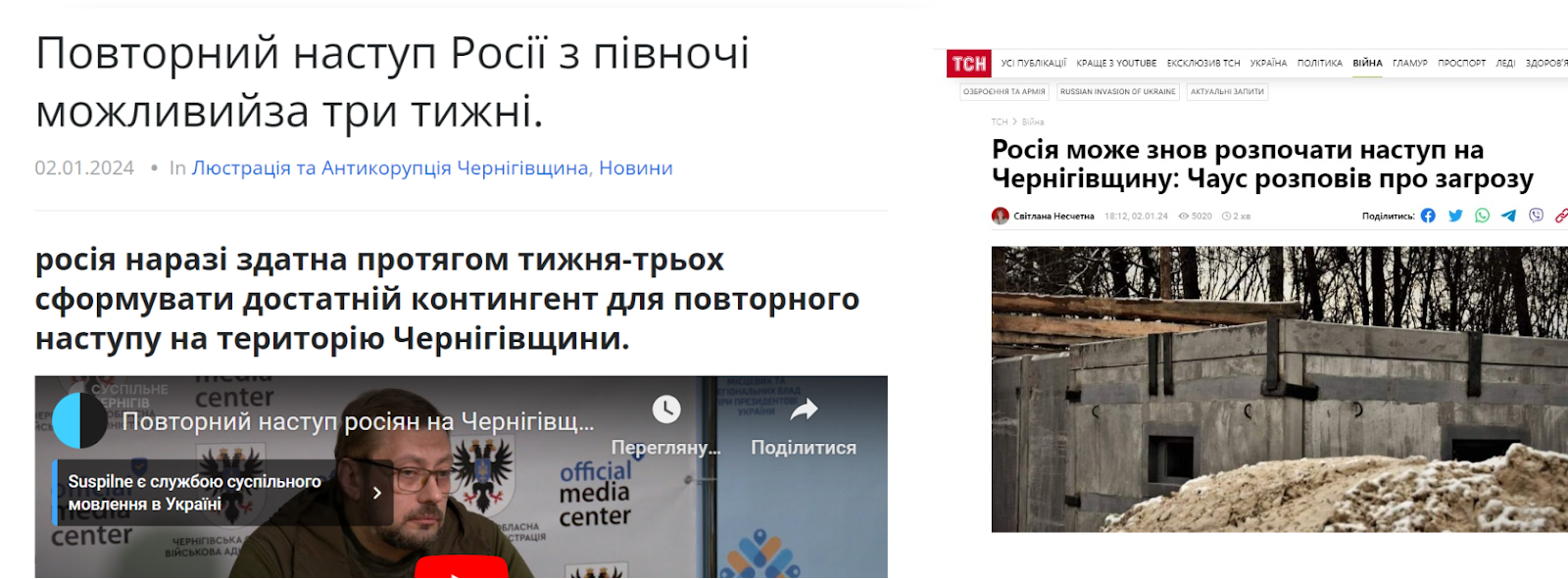This screenshot has width=1568, height=579.
Task: Click the TCH red logo
Action: pos(969,64)
